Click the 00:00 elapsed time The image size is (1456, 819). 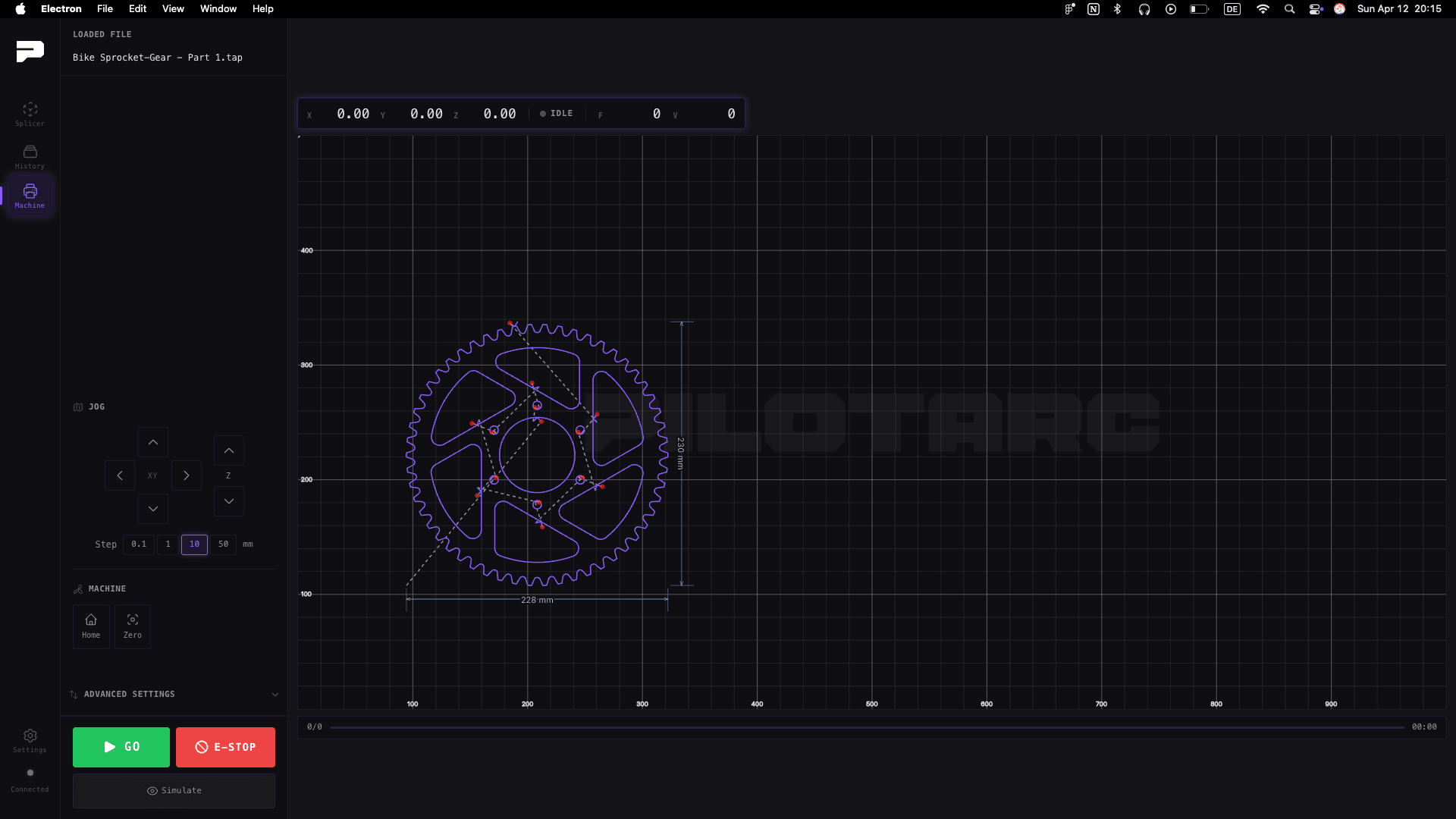tap(1424, 727)
